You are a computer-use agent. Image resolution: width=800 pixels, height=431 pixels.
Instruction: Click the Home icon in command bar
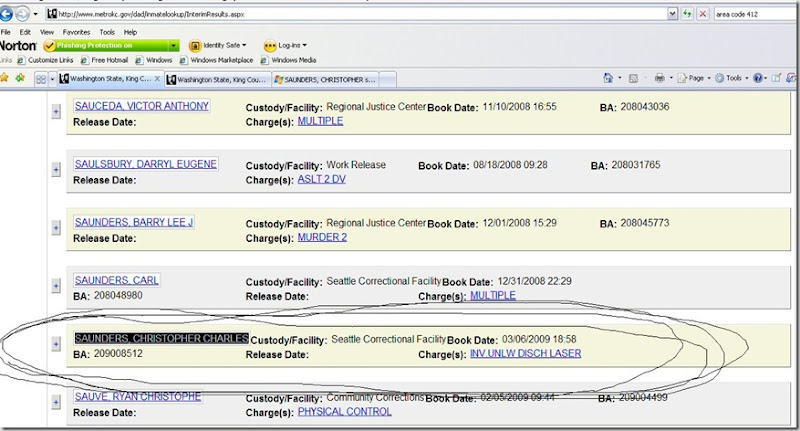coord(608,78)
